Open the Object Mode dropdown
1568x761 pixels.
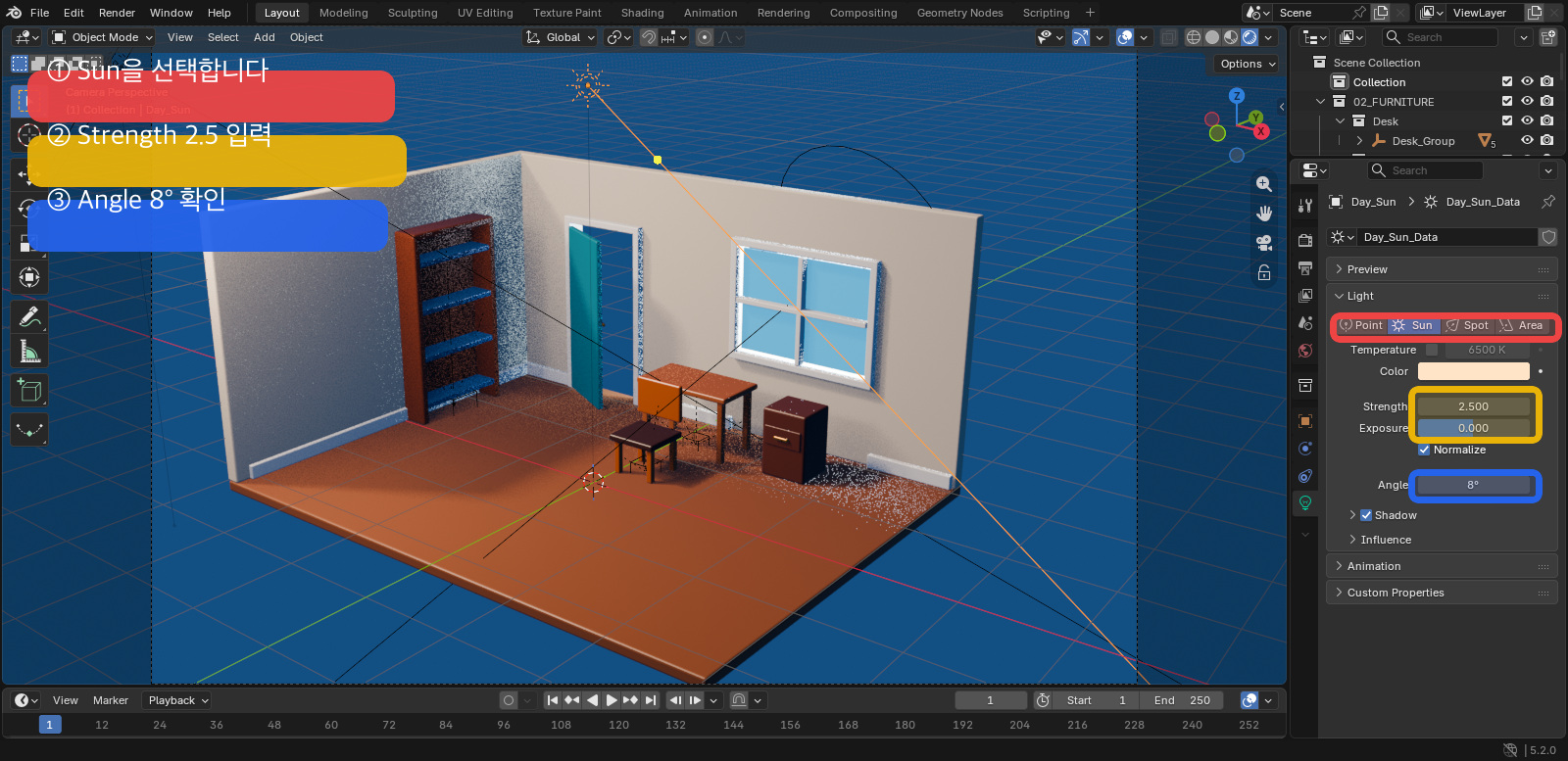pos(102,37)
